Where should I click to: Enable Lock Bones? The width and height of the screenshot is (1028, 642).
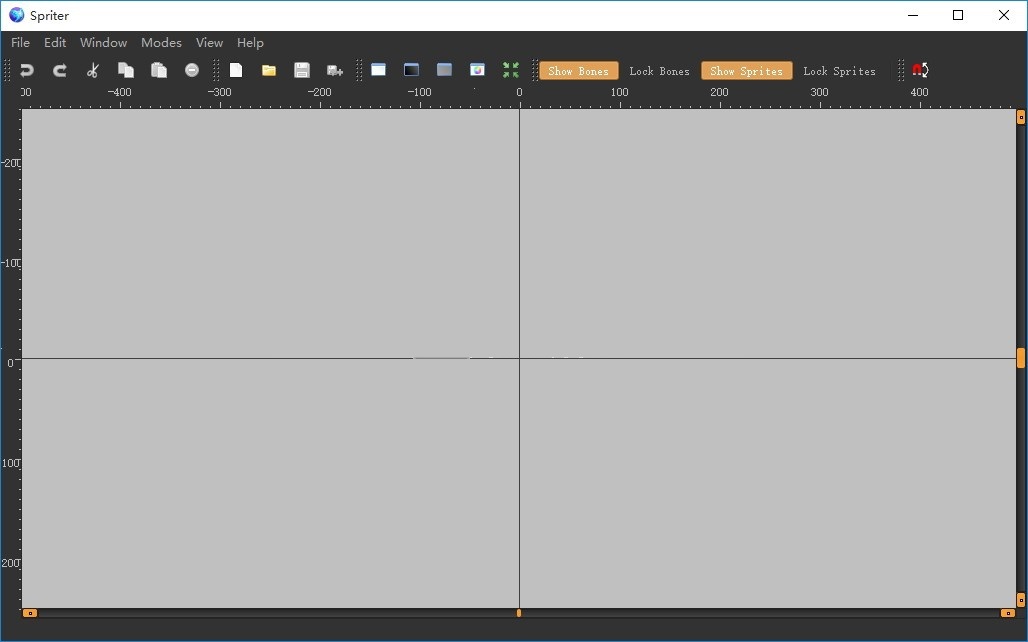point(659,71)
